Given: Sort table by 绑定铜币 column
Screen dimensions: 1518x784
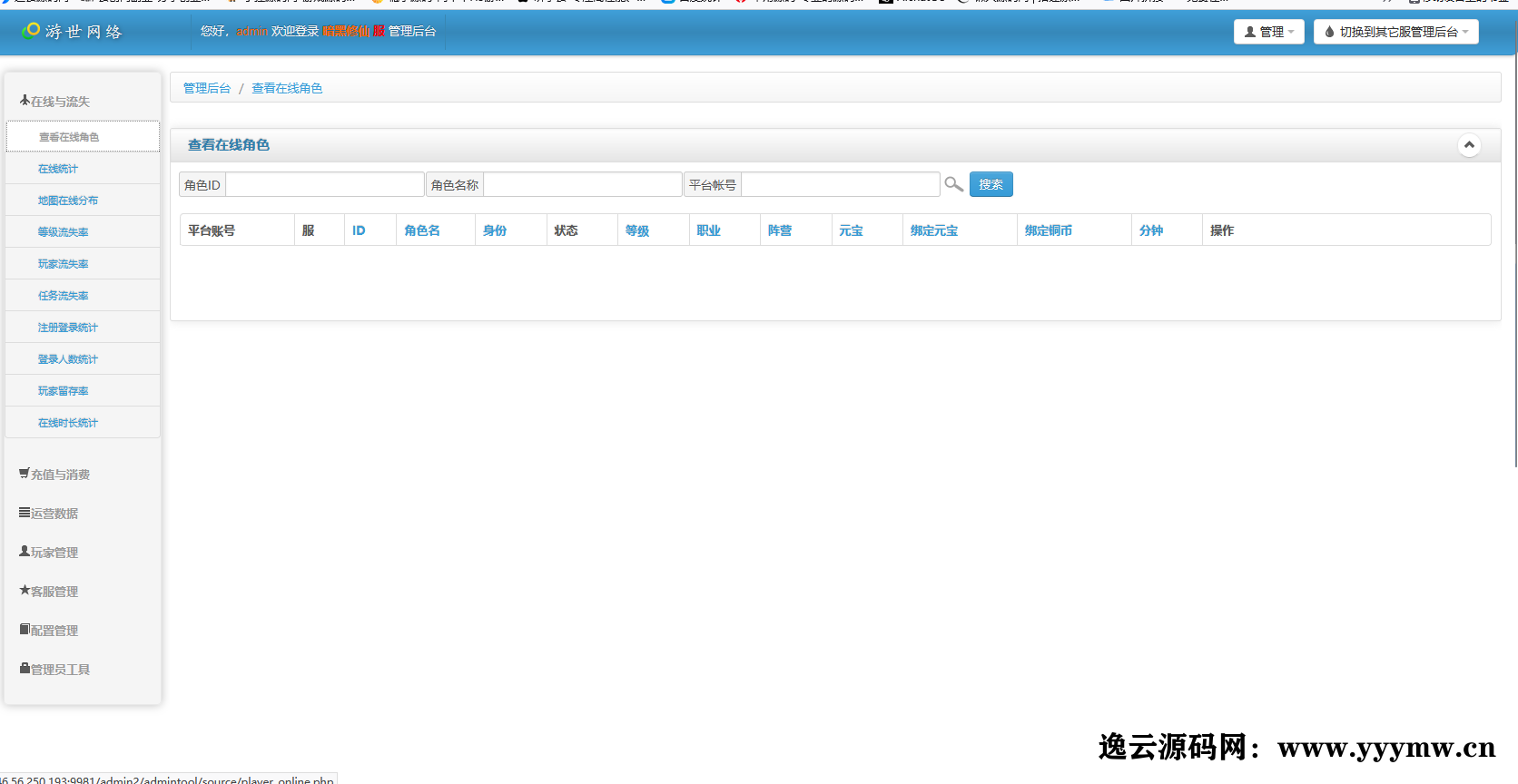Looking at the screenshot, I should click(x=1049, y=230).
